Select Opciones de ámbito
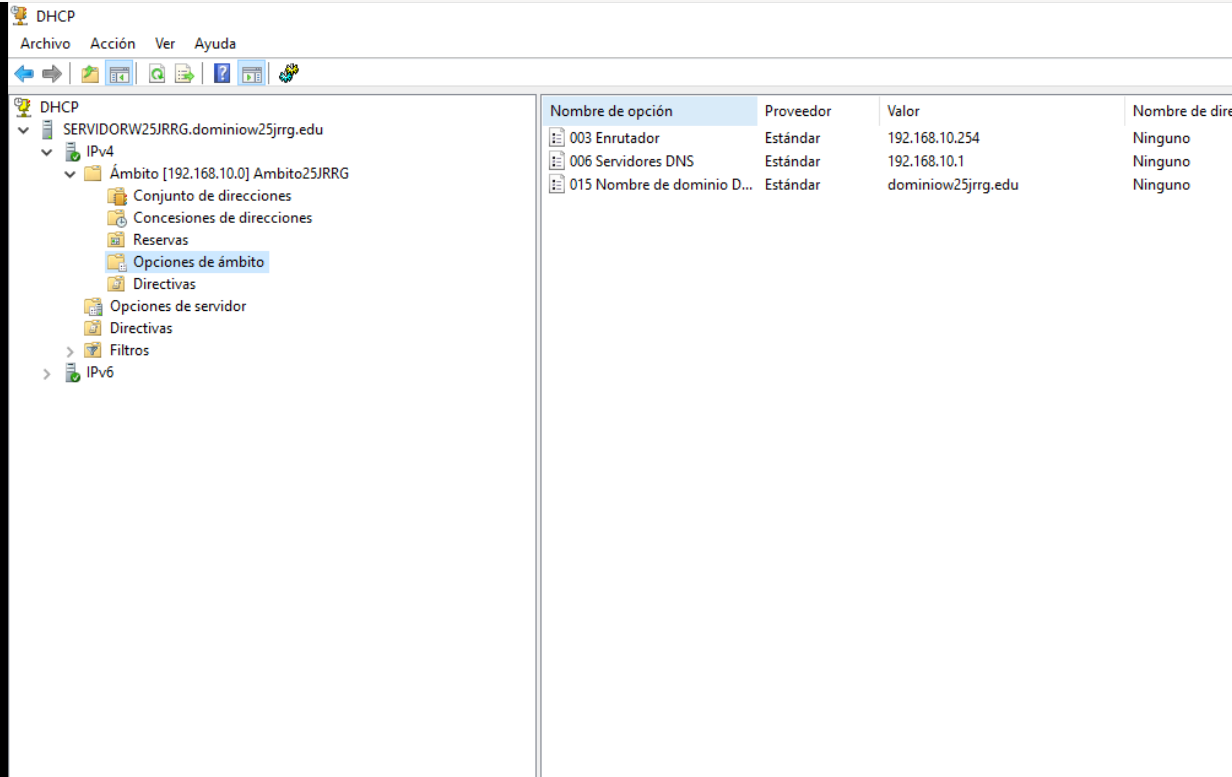 coord(198,262)
